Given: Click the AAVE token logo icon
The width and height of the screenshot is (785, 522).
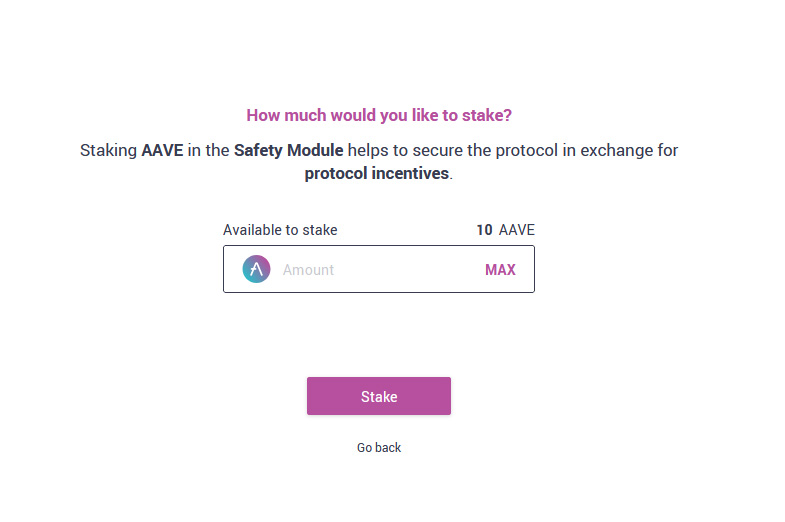Looking at the screenshot, I should tap(256, 269).
